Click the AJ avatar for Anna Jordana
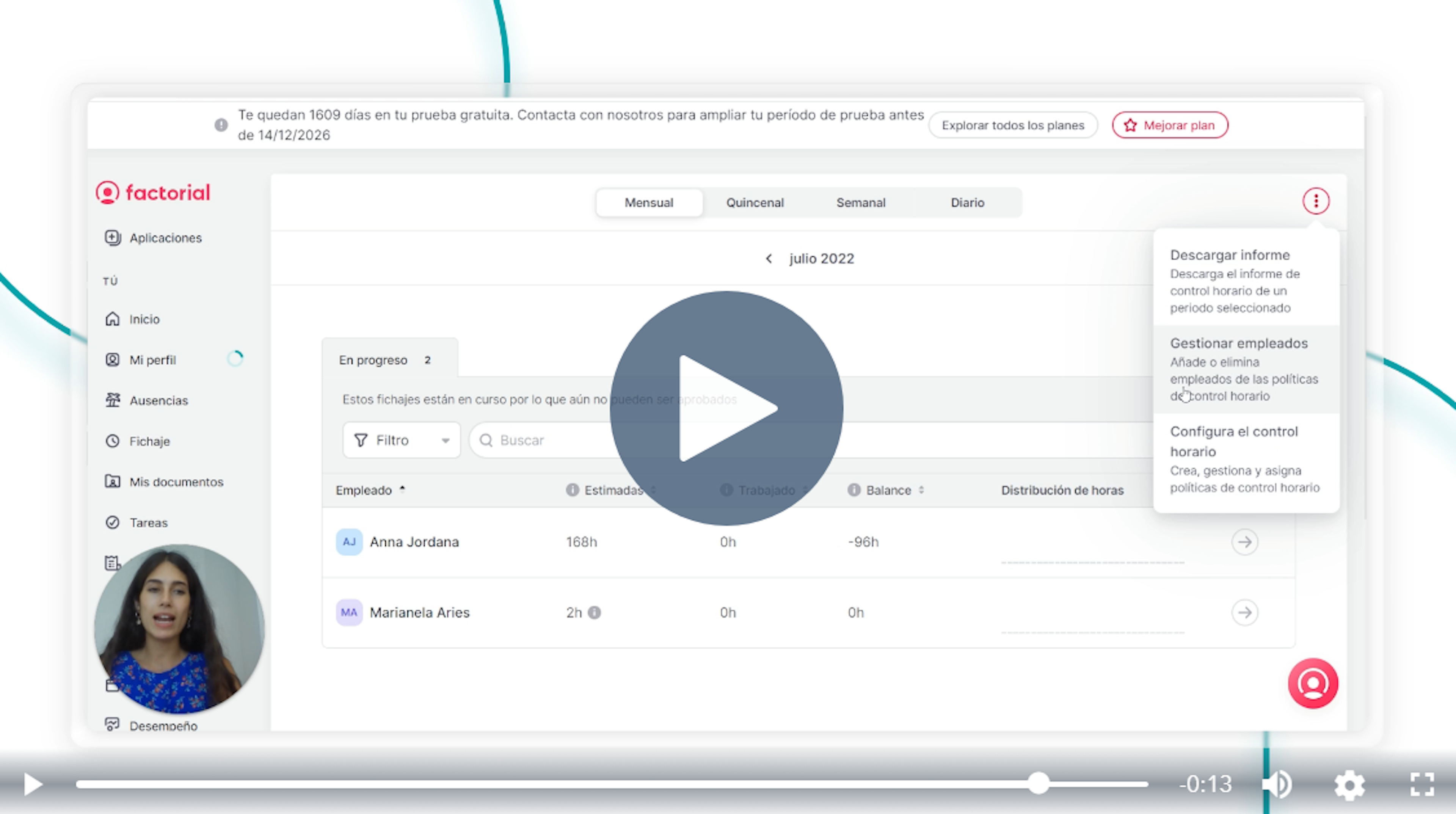1456x814 pixels. pyautogui.click(x=349, y=542)
